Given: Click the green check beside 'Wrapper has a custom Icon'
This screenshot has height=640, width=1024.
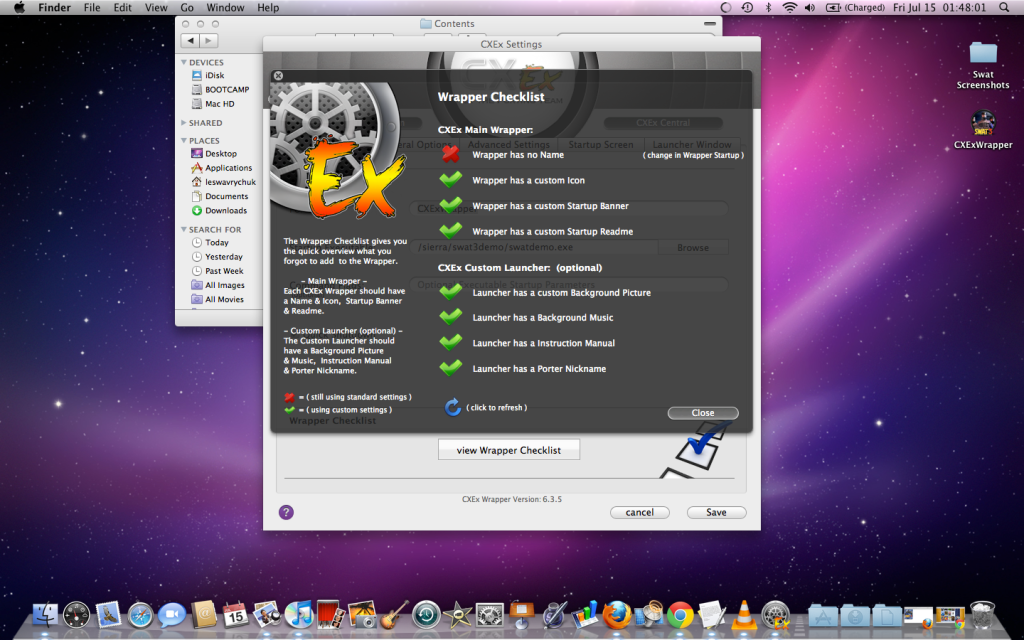Looking at the screenshot, I should 451,179.
